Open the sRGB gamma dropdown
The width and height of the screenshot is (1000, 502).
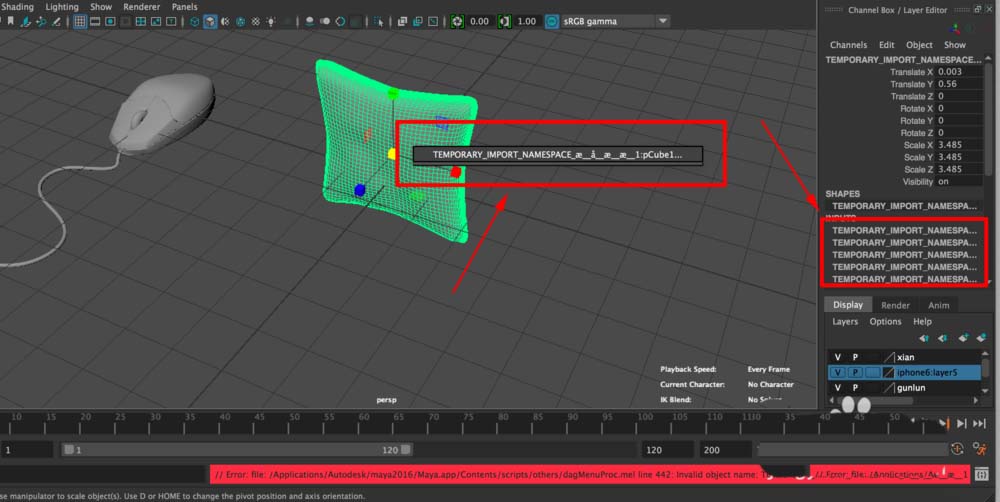click(x=615, y=21)
